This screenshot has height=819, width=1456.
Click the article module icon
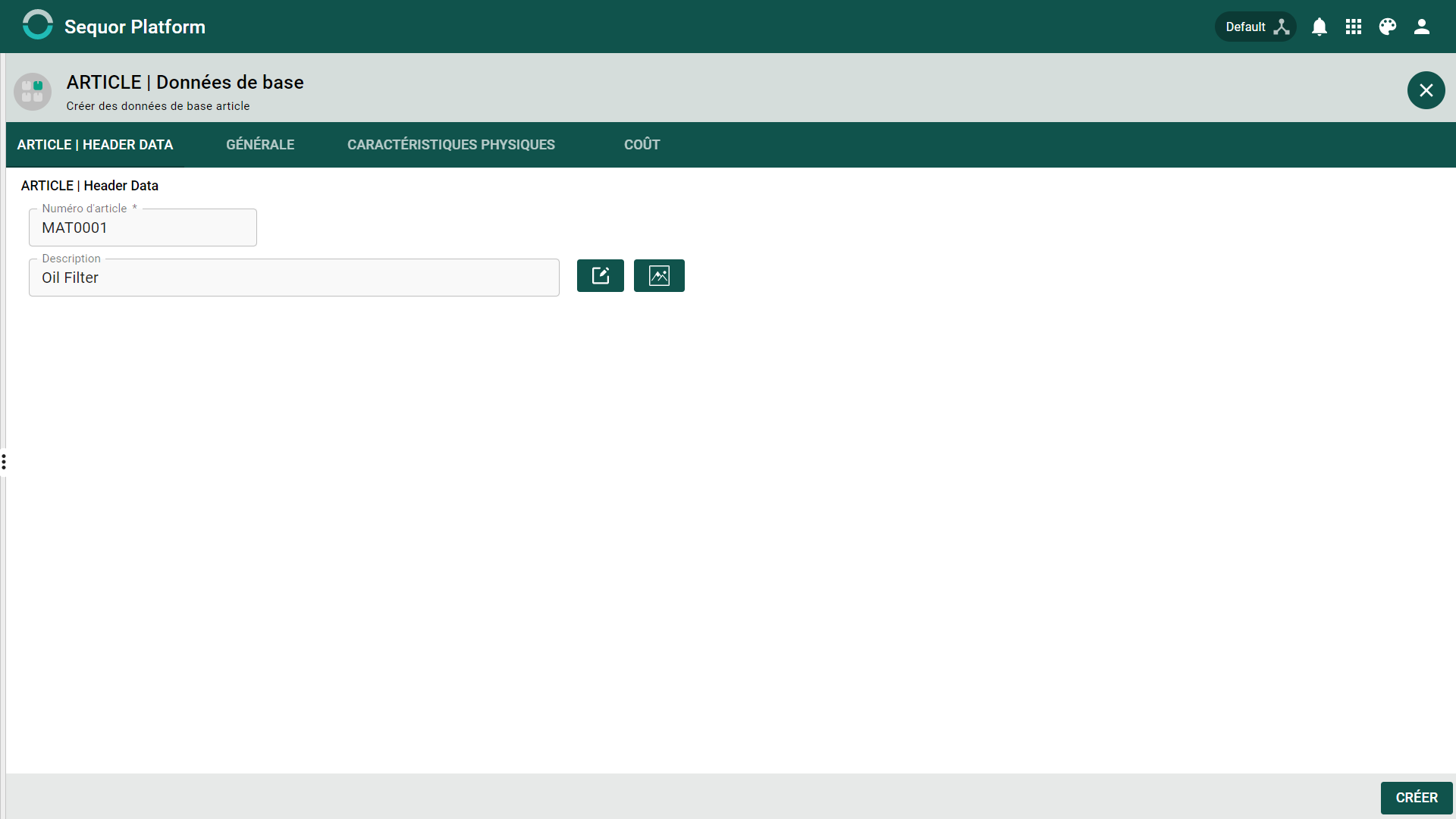(33, 91)
